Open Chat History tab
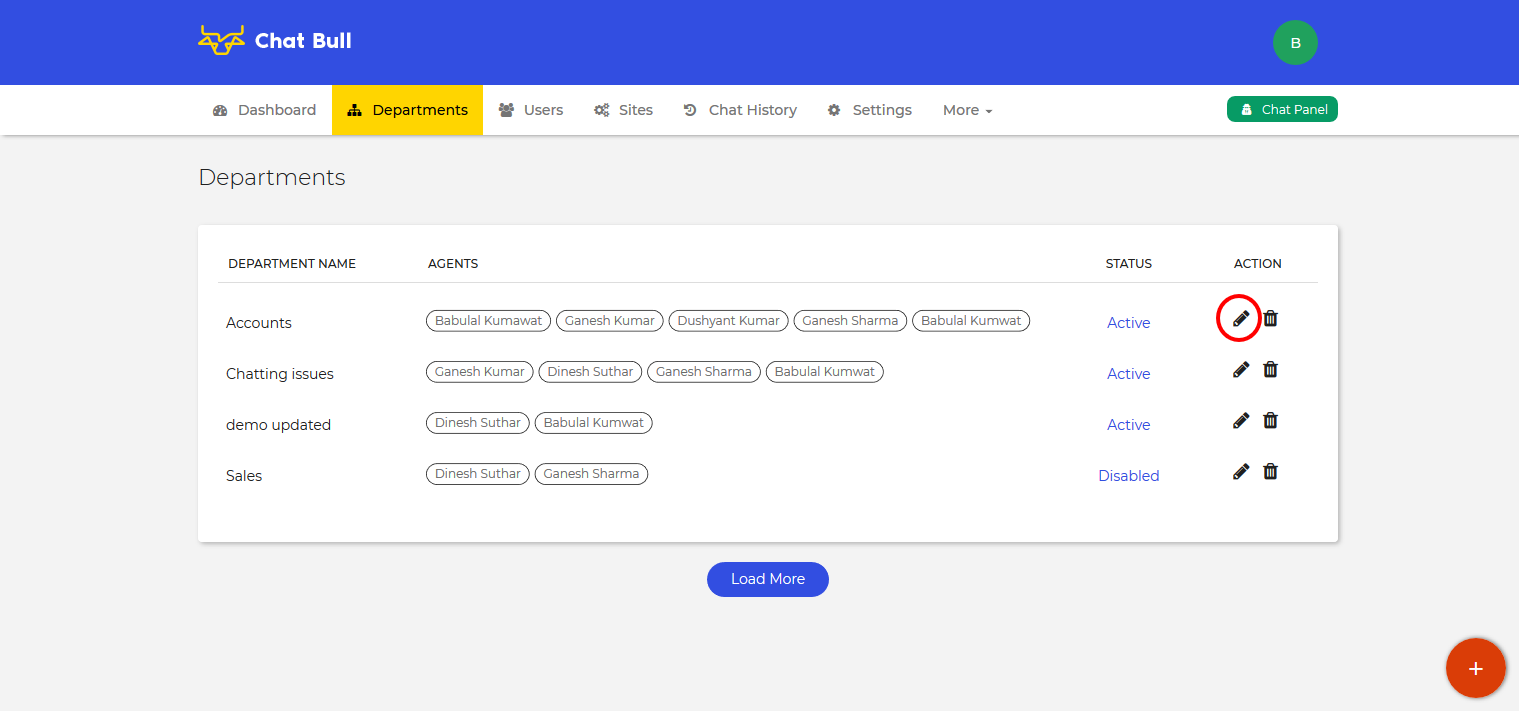Screen dimensions: 1519x711 pos(740,110)
